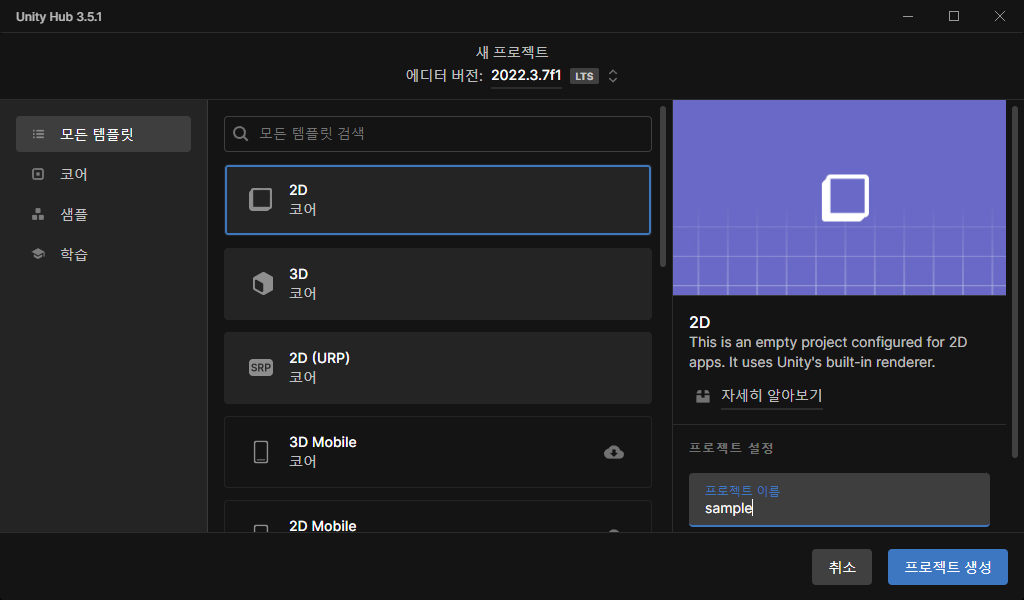Select the 3D Mobile template card
The height and width of the screenshot is (600, 1024).
(438, 452)
